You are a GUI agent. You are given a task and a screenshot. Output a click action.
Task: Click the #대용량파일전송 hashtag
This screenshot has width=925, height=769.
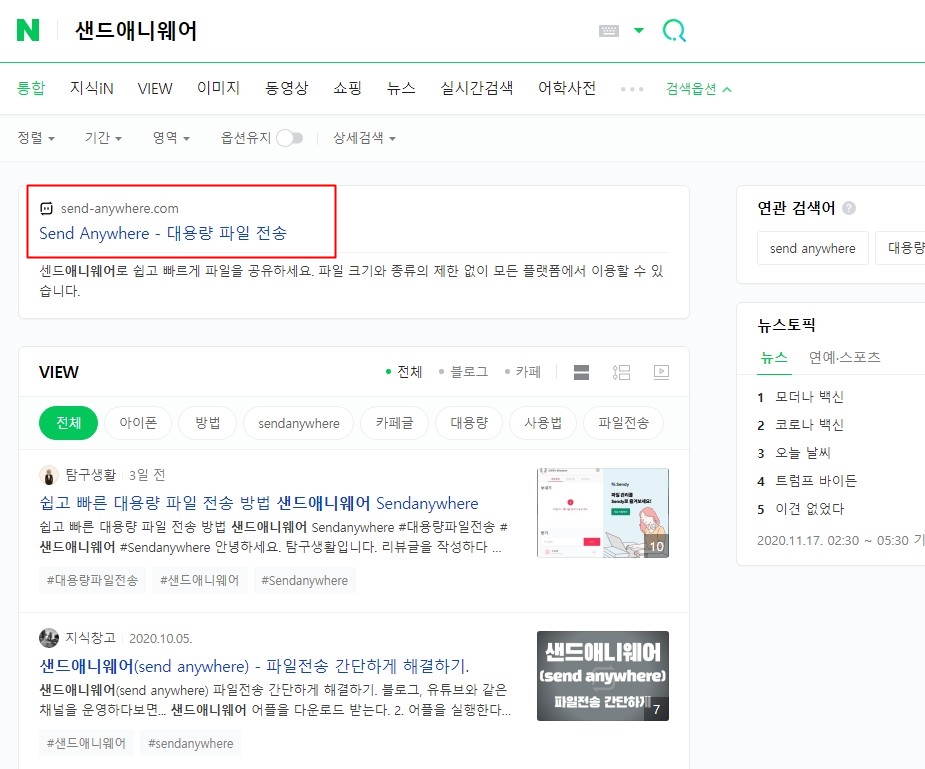click(x=92, y=580)
